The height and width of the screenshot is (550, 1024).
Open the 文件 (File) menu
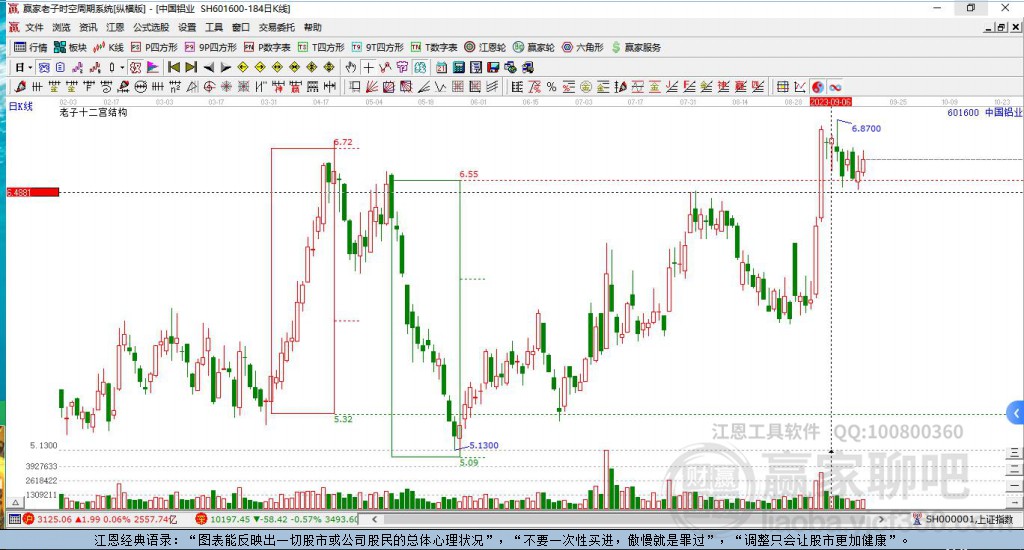click(34, 27)
